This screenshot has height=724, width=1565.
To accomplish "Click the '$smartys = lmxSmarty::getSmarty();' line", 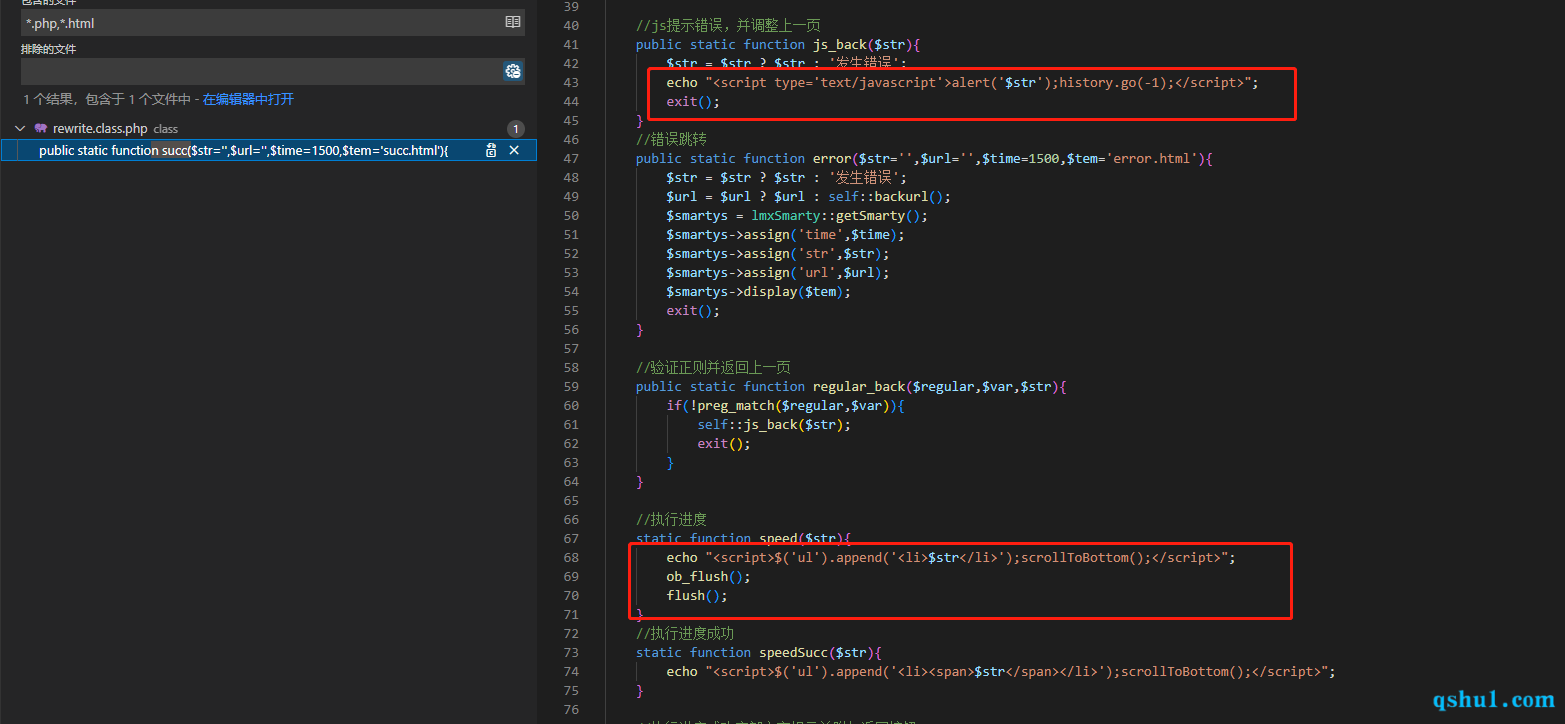I will [x=798, y=215].
